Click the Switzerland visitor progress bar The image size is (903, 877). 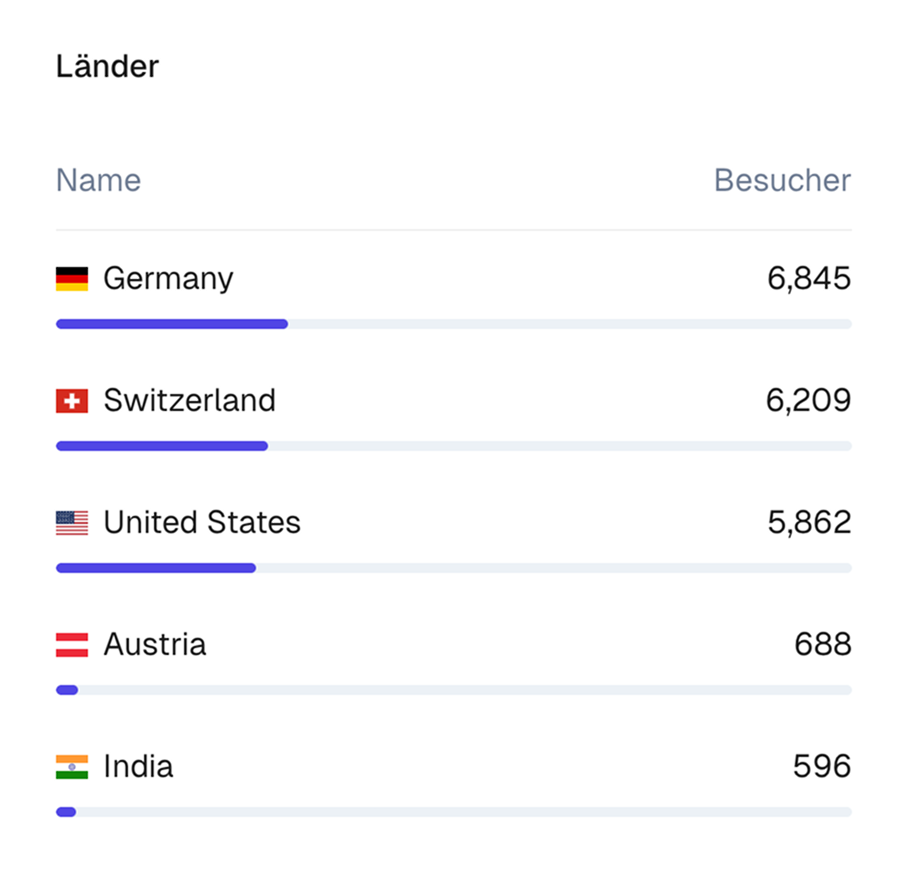(453, 446)
